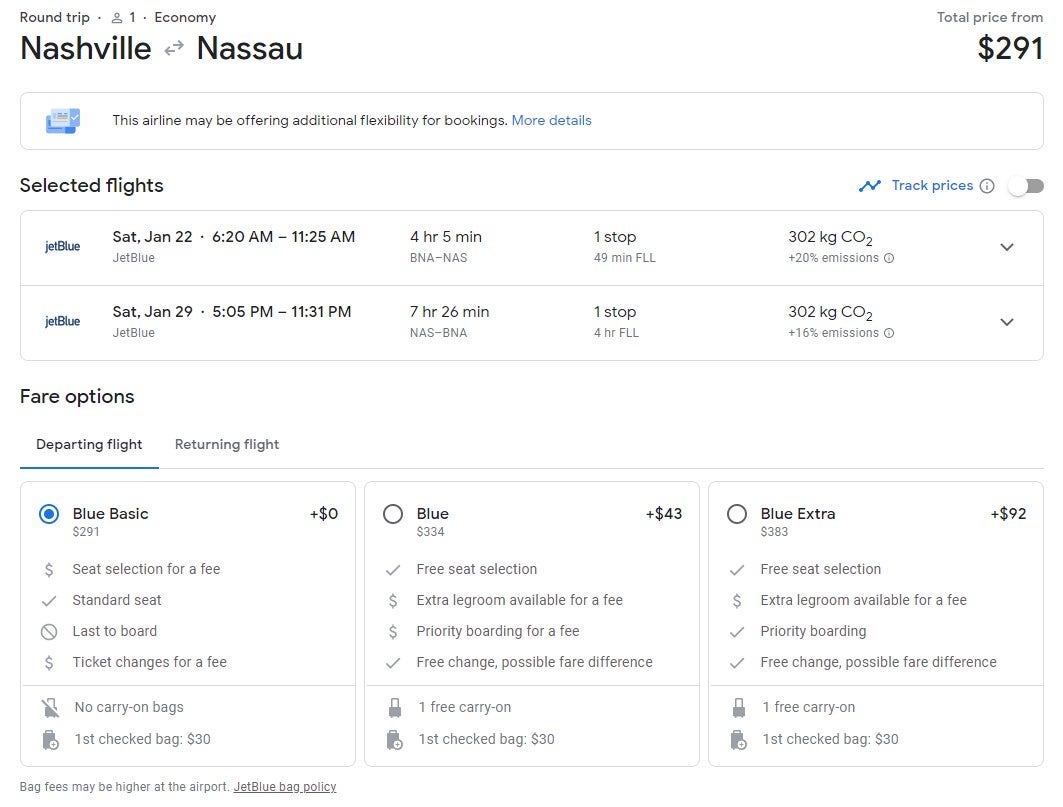Open the JetBlue bag policy link
1063x807 pixels.
click(285, 787)
